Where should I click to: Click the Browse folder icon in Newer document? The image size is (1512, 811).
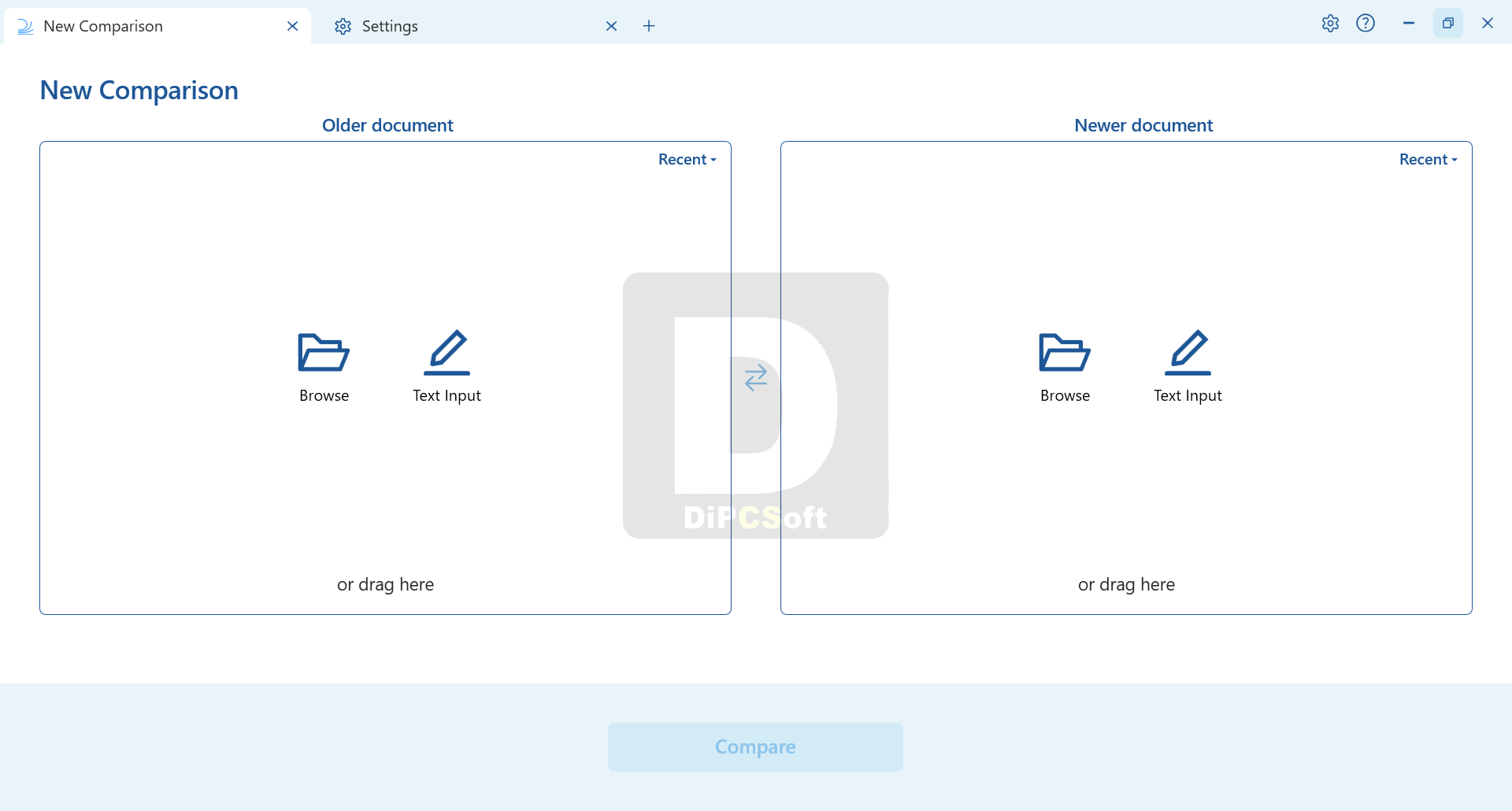[x=1065, y=353]
